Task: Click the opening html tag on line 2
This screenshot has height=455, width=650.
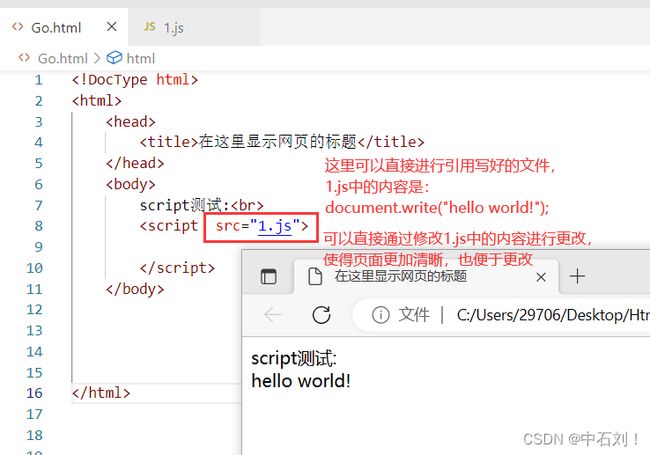Action: [x=97, y=101]
